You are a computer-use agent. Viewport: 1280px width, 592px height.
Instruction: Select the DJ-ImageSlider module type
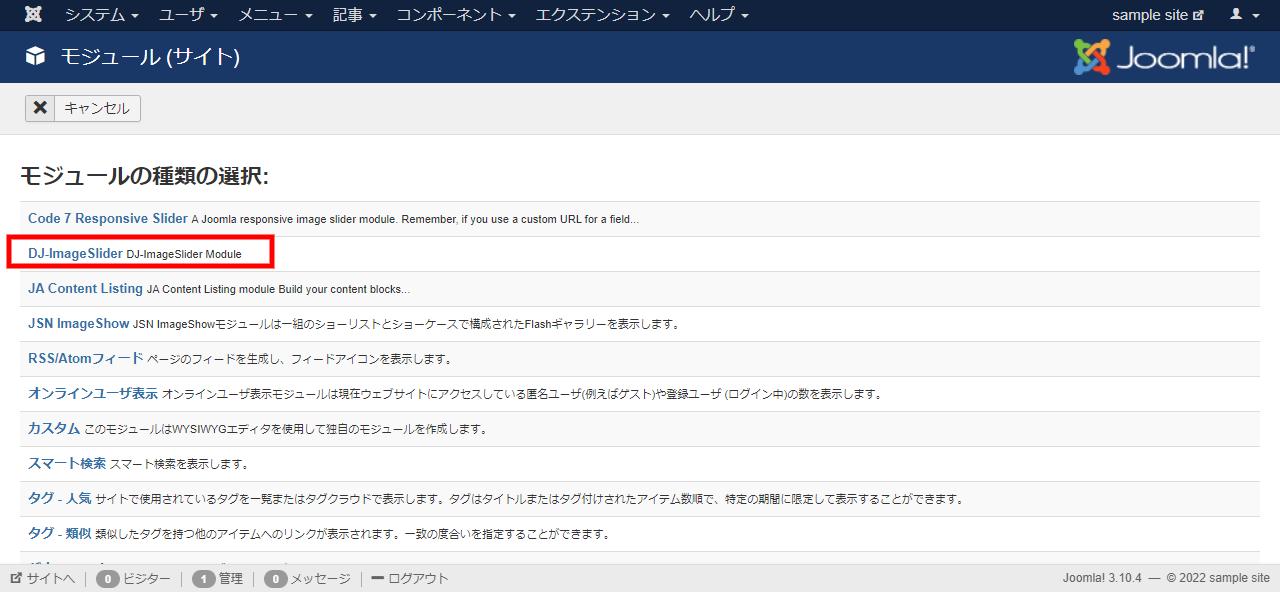tap(75, 254)
